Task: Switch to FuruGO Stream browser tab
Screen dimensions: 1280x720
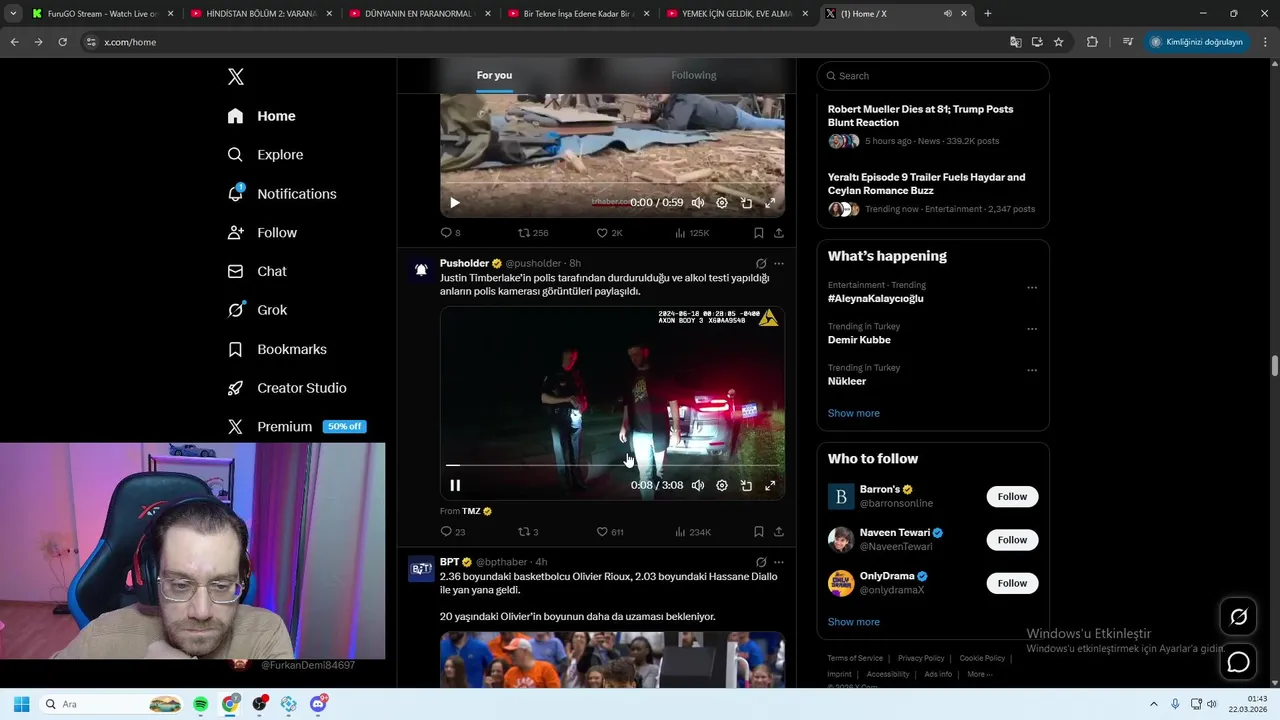Action: click(103, 14)
